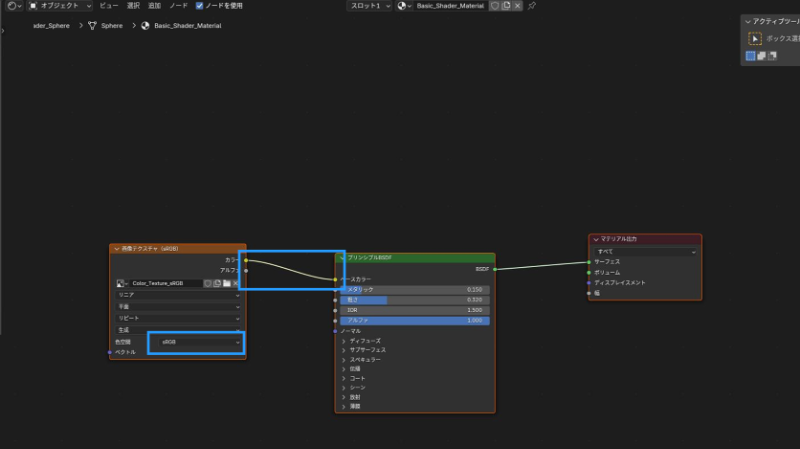Click the new material copy icon in header
This screenshot has height=449, width=800.
click(506, 6)
